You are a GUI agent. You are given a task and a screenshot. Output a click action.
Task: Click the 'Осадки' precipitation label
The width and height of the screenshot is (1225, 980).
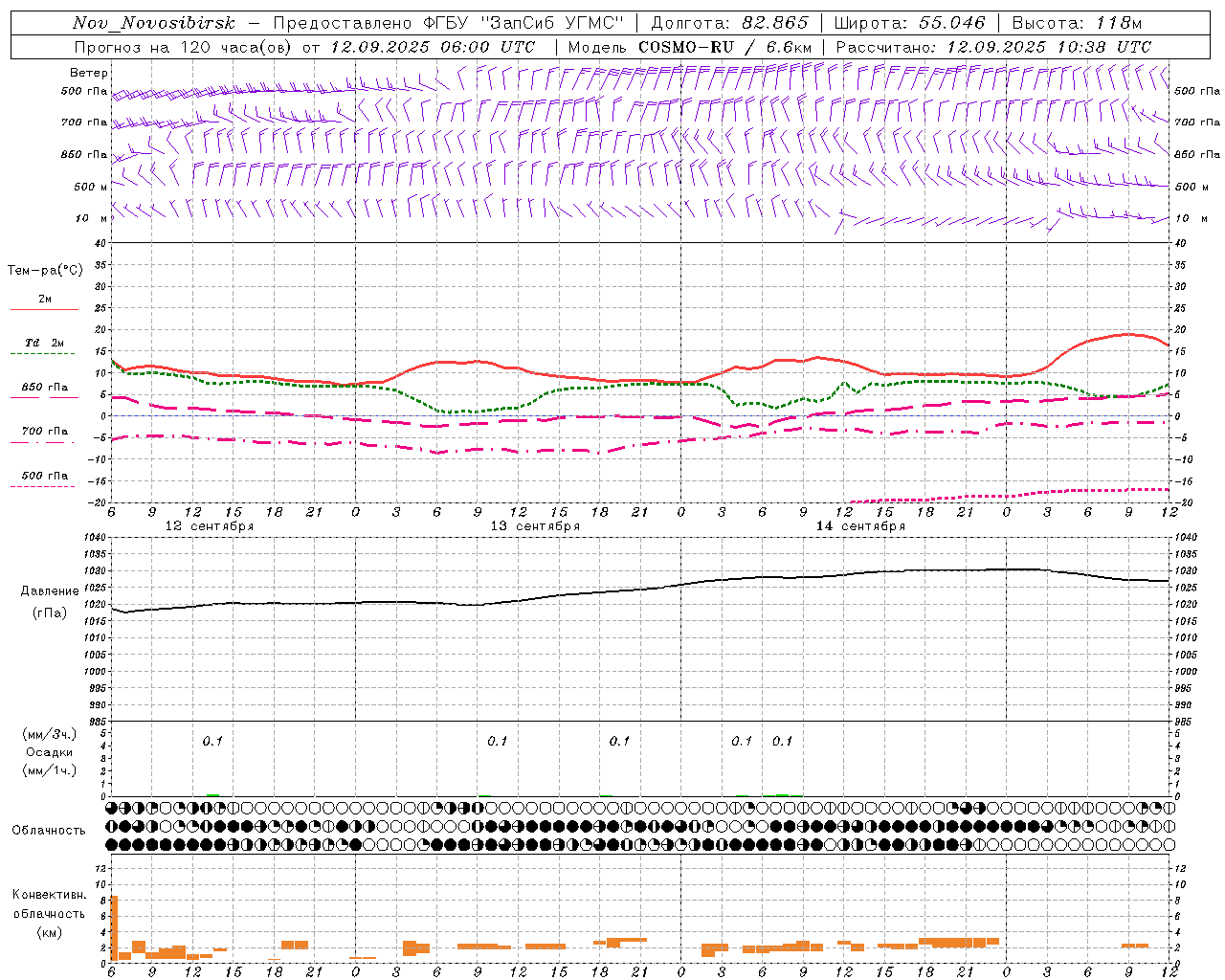(x=50, y=752)
